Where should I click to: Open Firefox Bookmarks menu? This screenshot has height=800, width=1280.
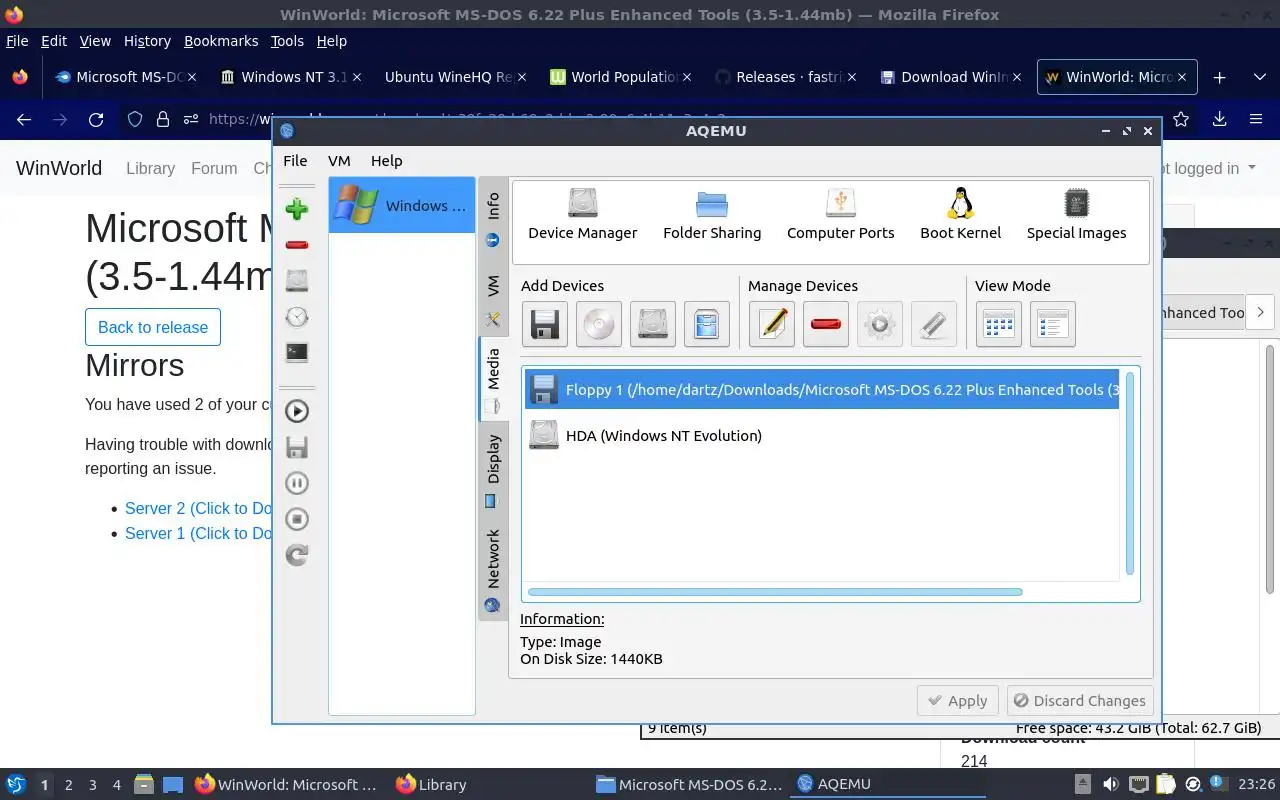221,41
